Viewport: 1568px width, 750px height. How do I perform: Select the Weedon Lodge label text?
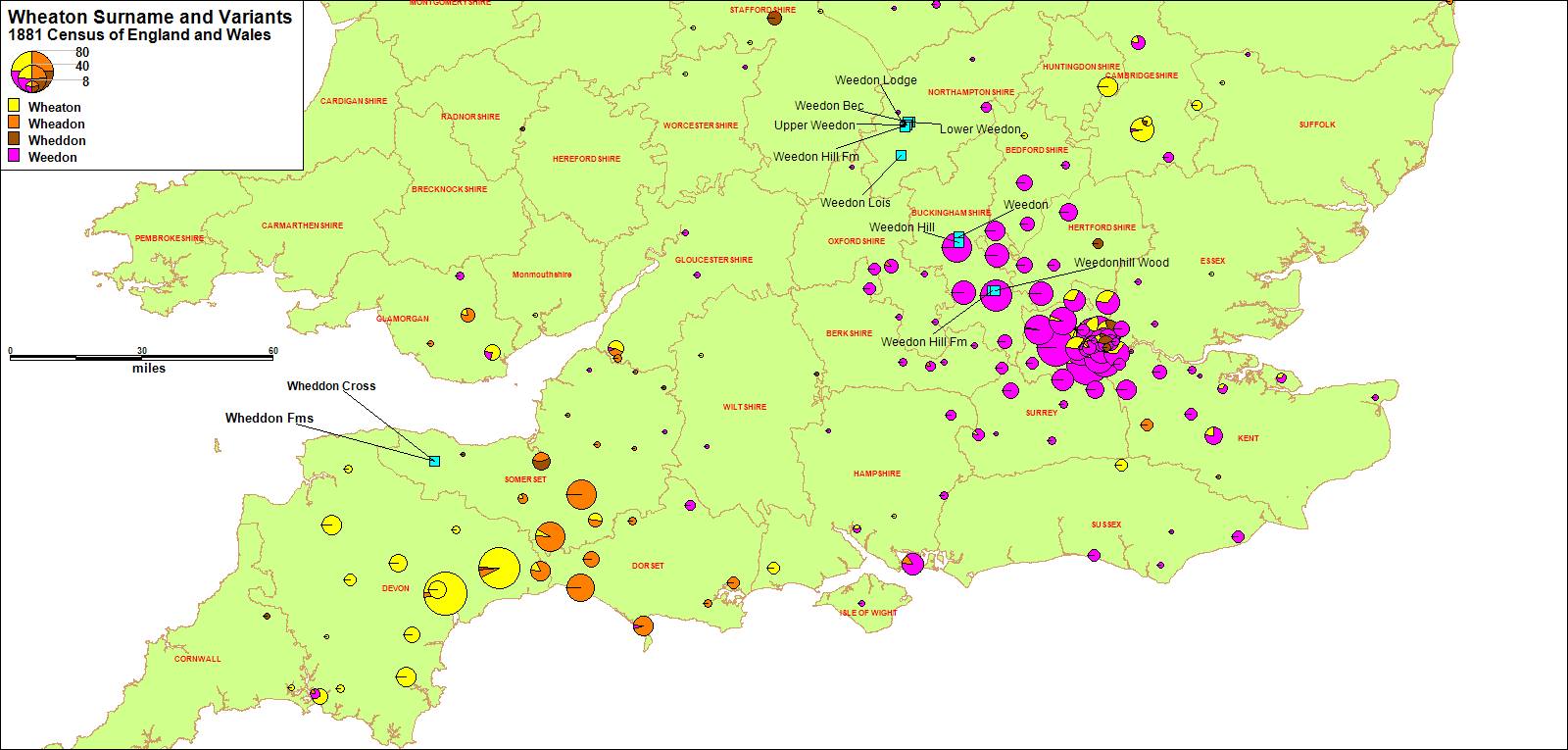(x=876, y=80)
